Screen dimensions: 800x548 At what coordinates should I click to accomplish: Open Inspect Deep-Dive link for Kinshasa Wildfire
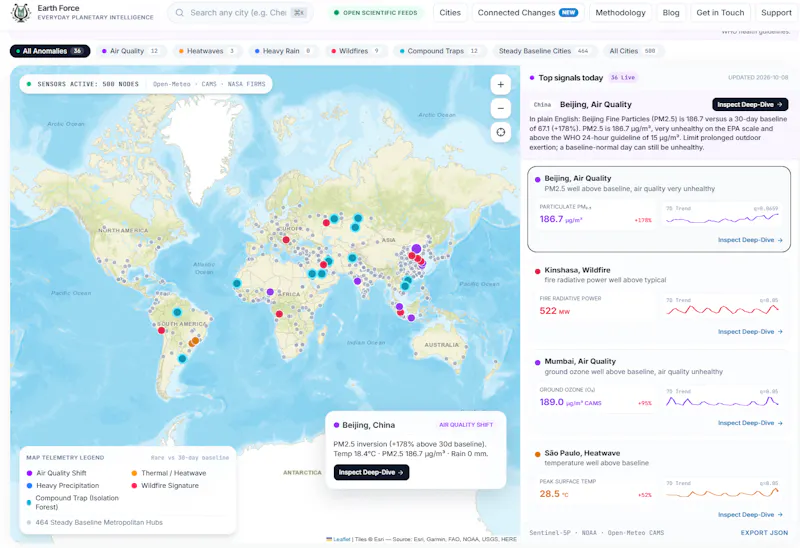[x=750, y=332]
